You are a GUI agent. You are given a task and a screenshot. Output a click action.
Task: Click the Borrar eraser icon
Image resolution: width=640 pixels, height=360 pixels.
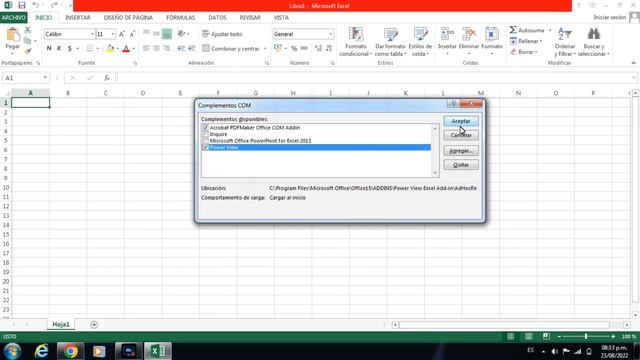point(513,52)
